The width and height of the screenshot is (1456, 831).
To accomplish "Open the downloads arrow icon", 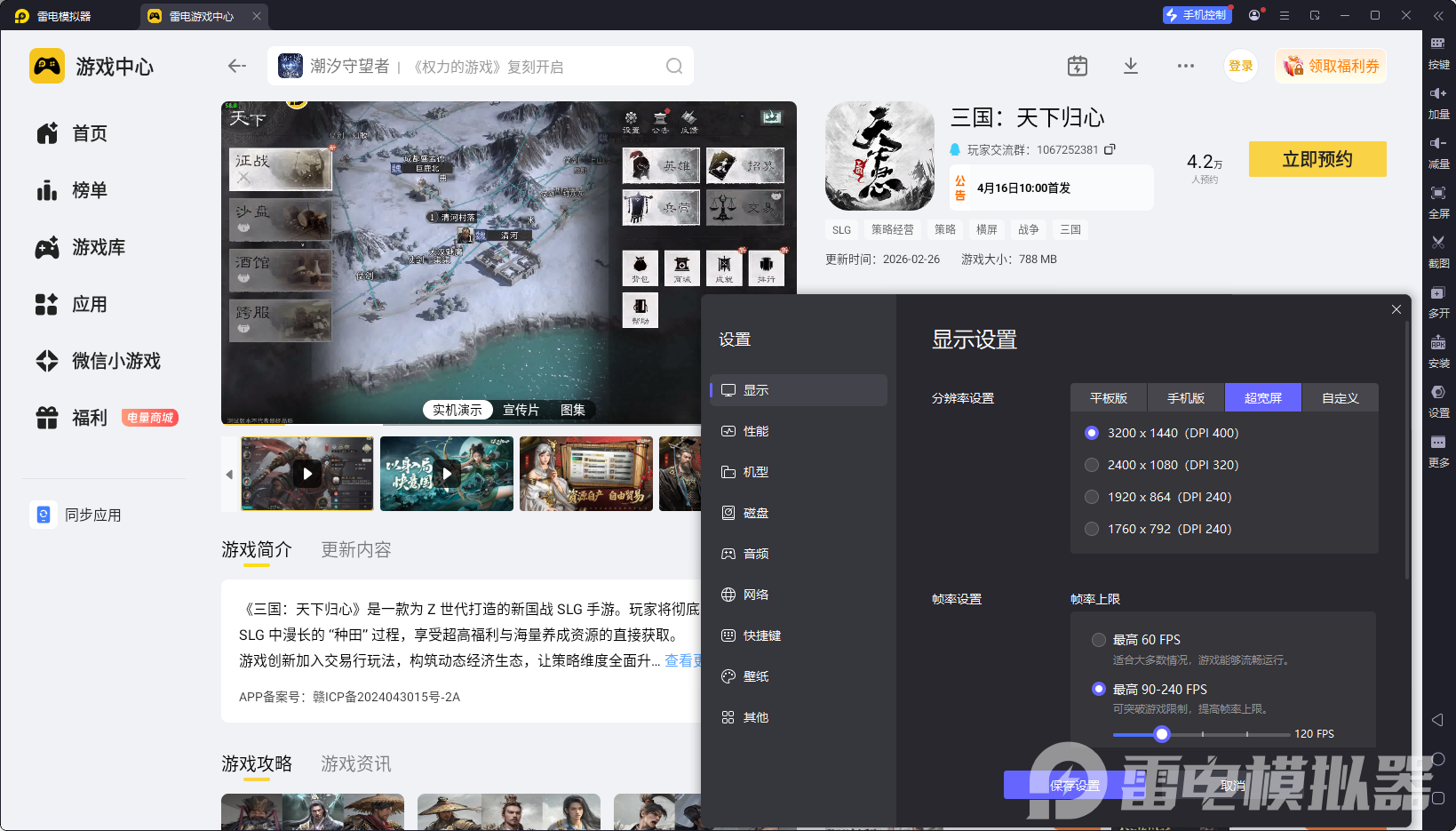I will pyautogui.click(x=1131, y=66).
